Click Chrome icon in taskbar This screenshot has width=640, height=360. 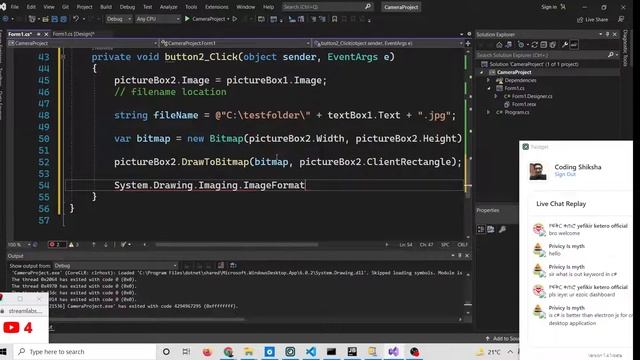228,351
